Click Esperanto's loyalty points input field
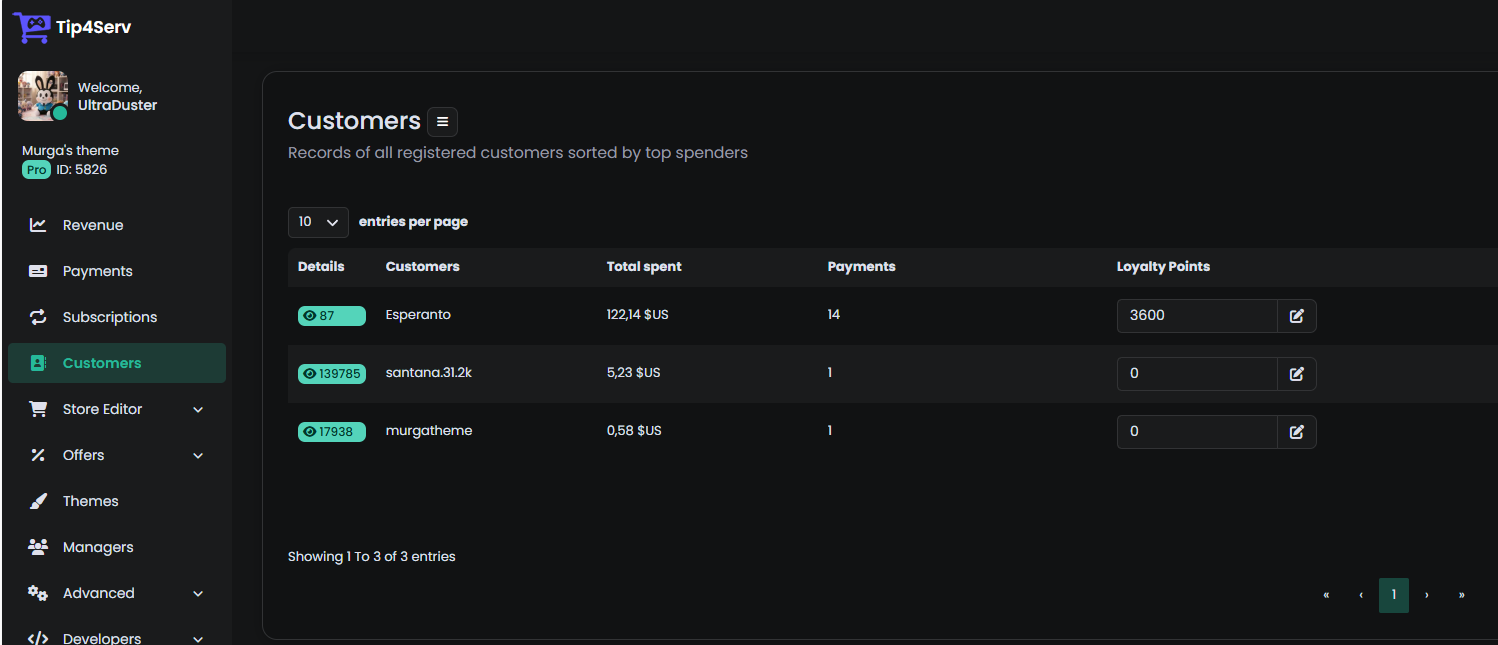 1197,316
